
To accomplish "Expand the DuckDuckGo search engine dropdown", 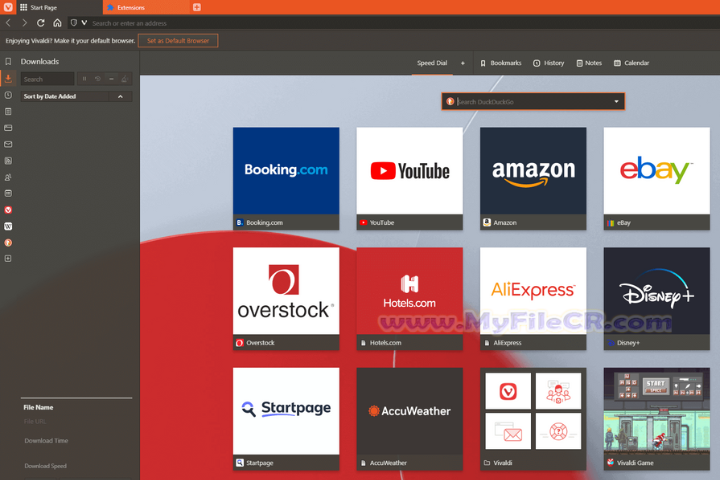I will click(x=616, y=102).
